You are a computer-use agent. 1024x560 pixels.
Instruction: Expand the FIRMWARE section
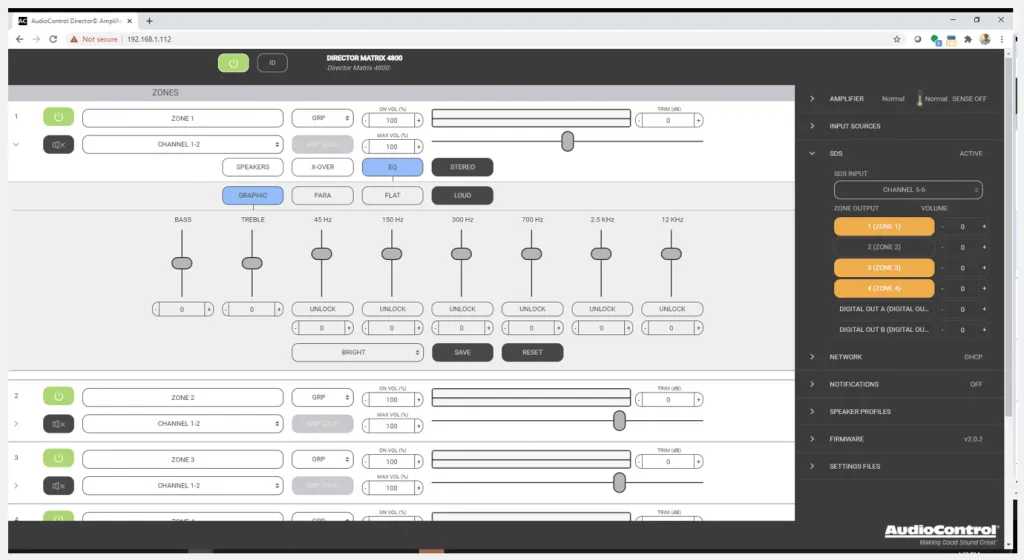812,439
